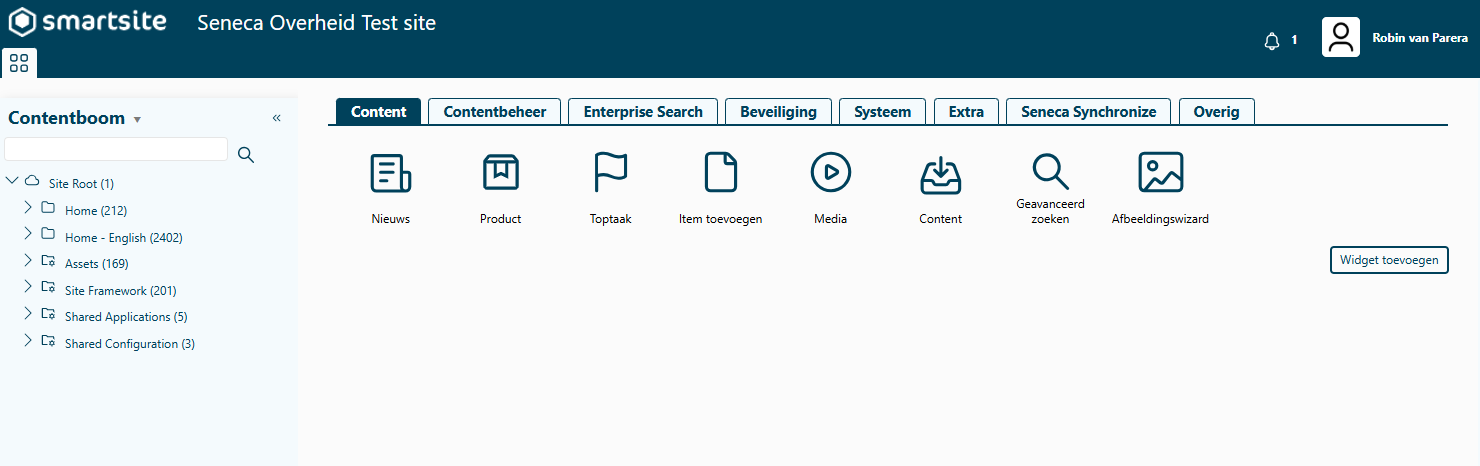This screenshot has height=466, width=1480.
Task: Click the Content inbox icon
Action: coord(940,176)
